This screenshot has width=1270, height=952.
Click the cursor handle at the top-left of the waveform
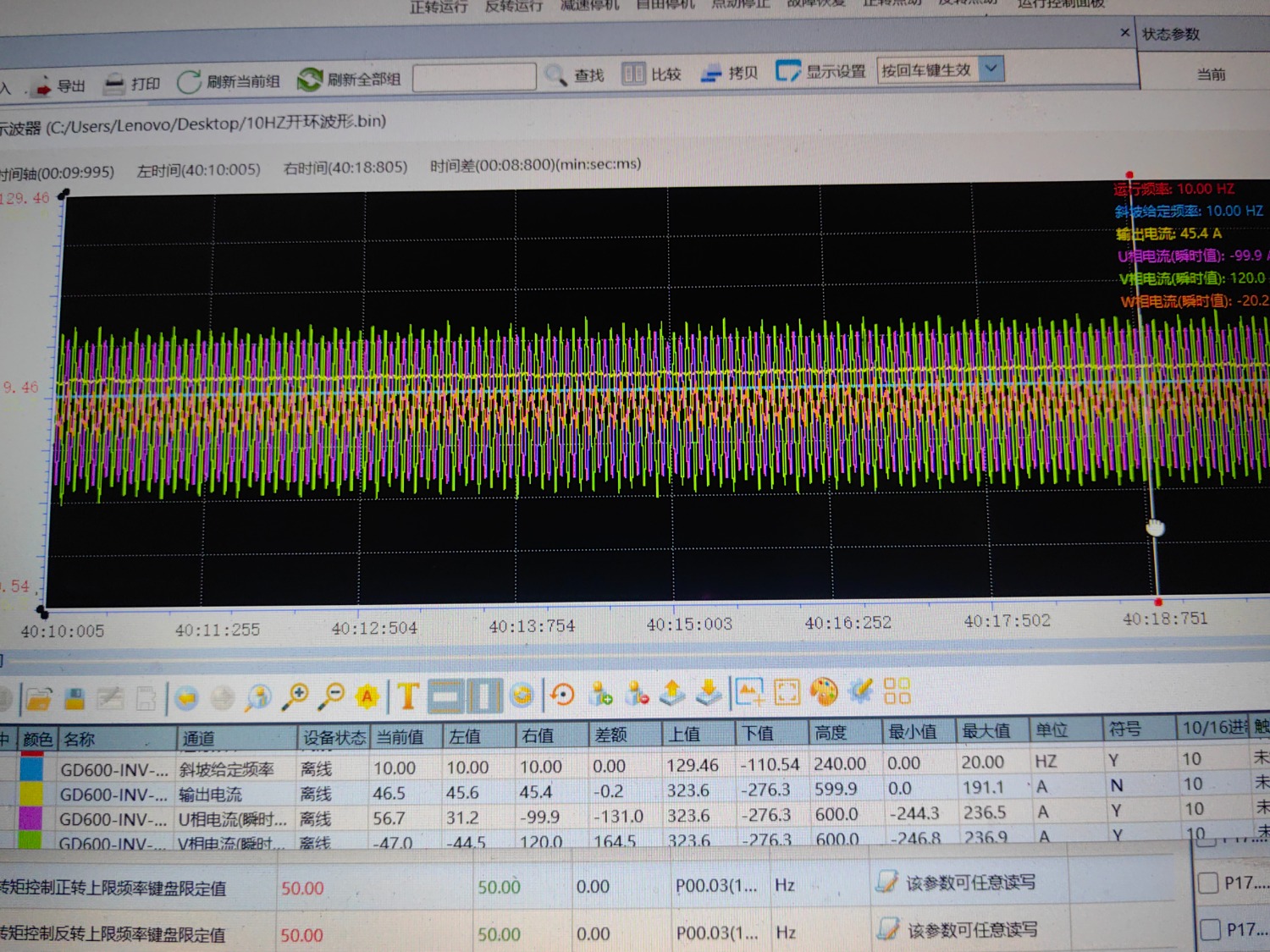click(63, 195)
